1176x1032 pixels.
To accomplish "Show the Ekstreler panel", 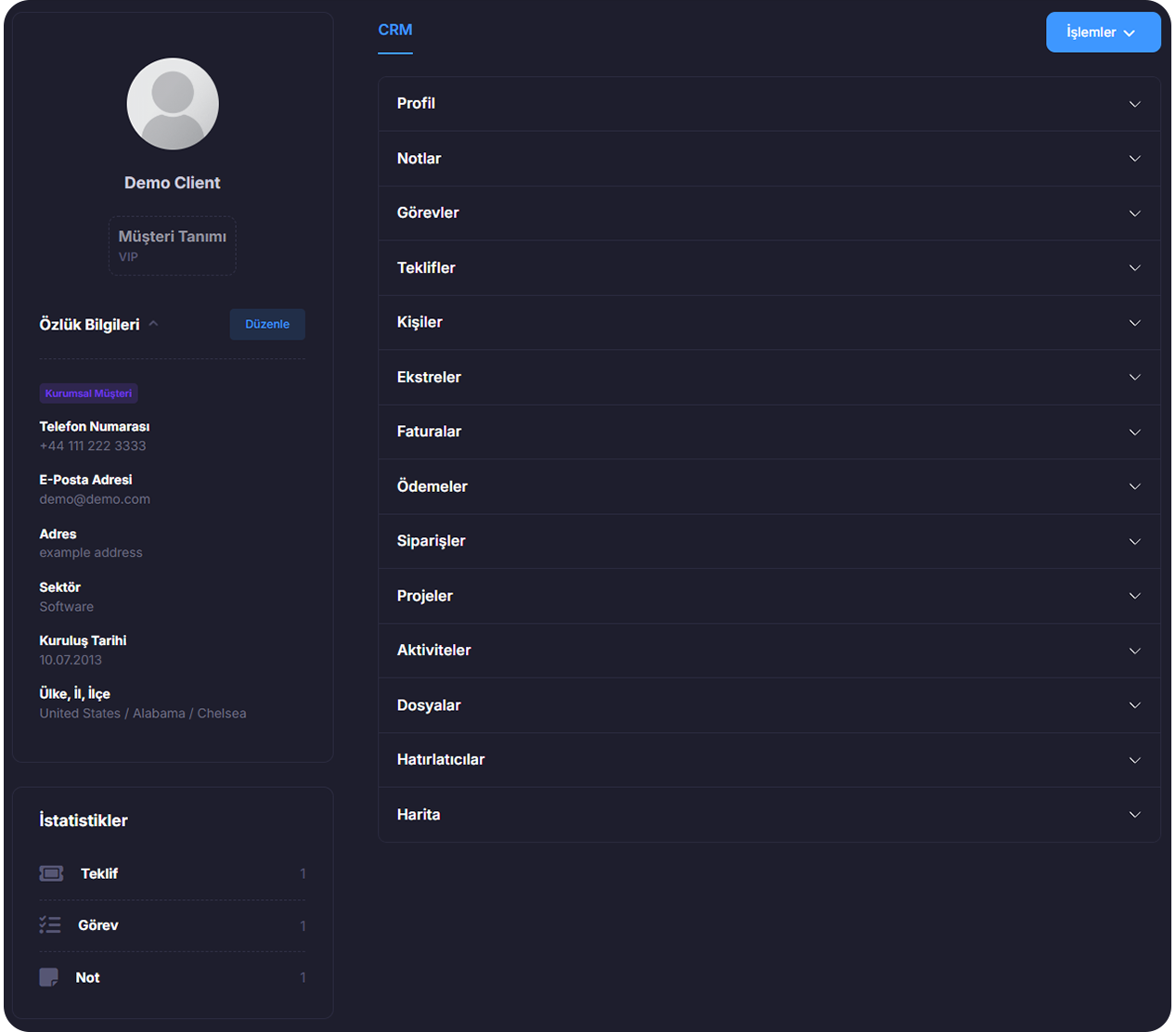I will [769, 378].
